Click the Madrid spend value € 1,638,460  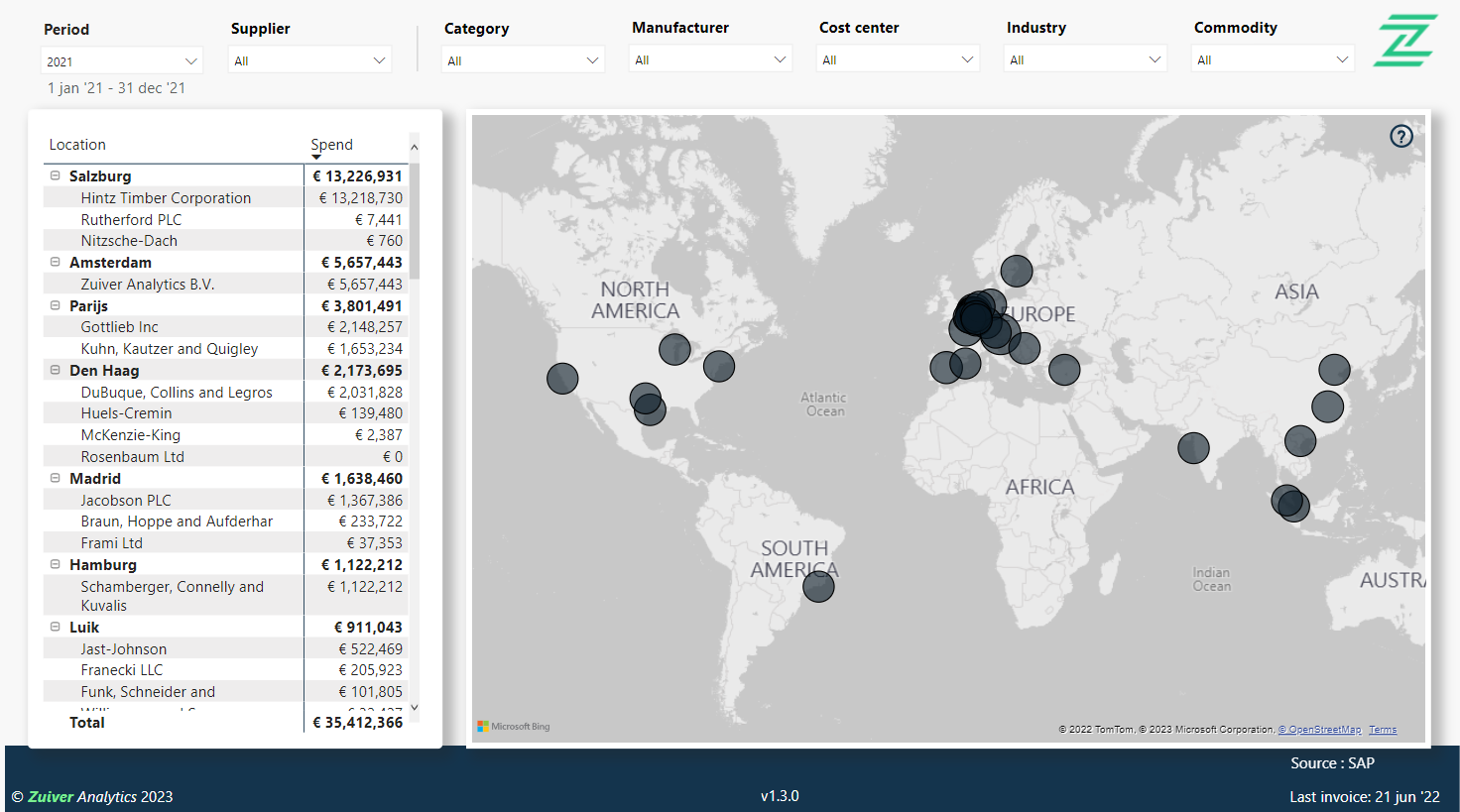click(x=362, y=479)
